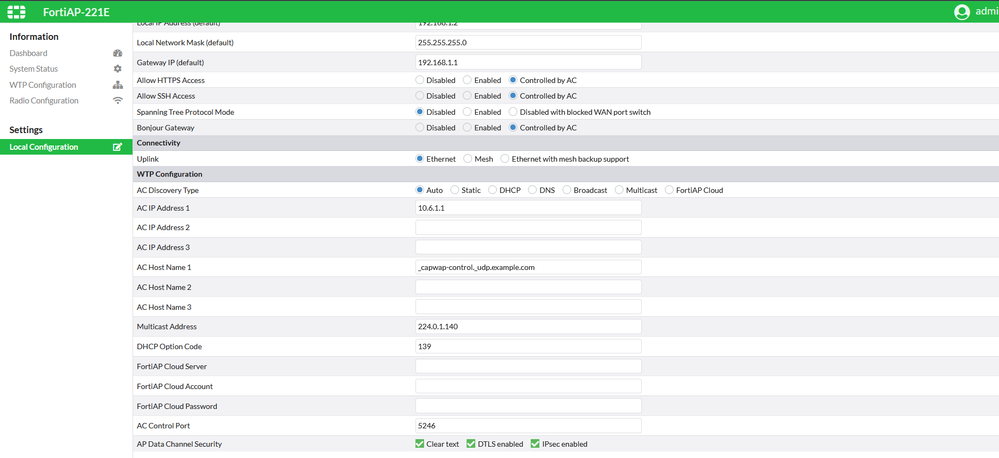Image resolution: width=999 pixels, height=458 pixels.
Task: Set Bonjour Gateway to Controlled by AC
Action: pos(513,127)
